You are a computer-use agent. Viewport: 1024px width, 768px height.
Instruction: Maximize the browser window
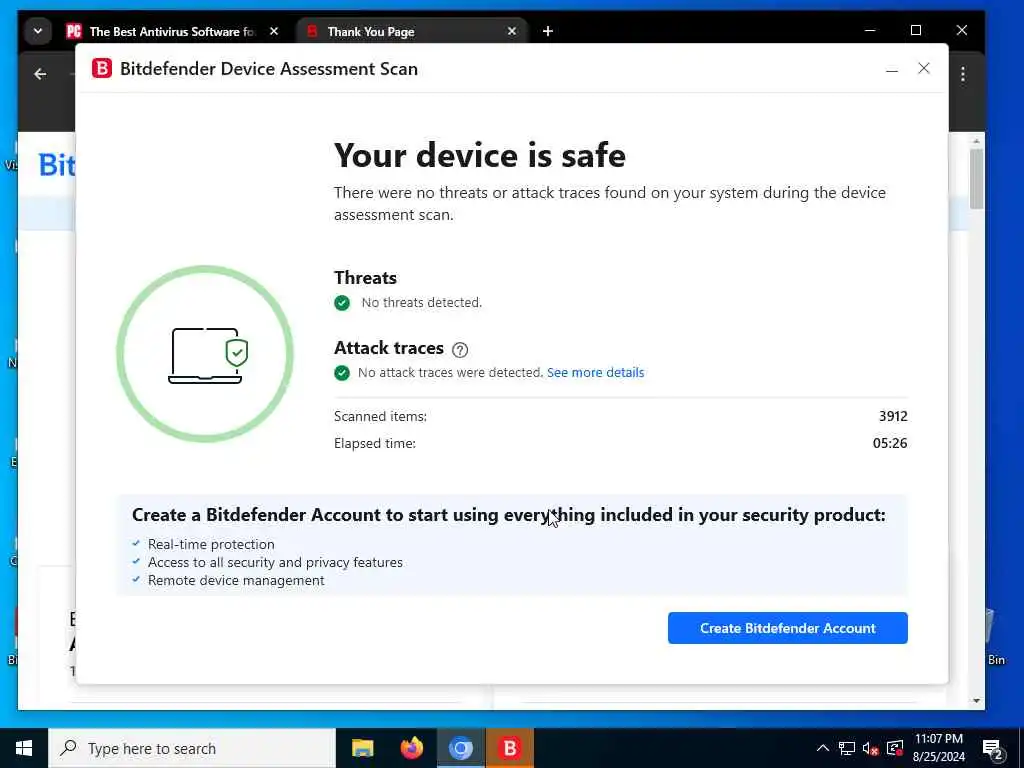916,31
